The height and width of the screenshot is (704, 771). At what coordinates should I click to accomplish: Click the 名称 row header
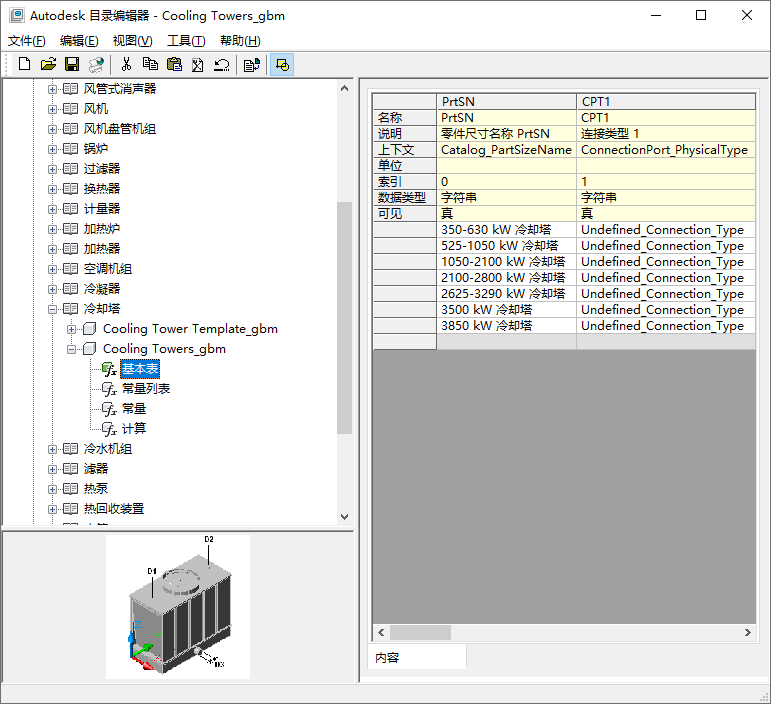coord(405,118)
